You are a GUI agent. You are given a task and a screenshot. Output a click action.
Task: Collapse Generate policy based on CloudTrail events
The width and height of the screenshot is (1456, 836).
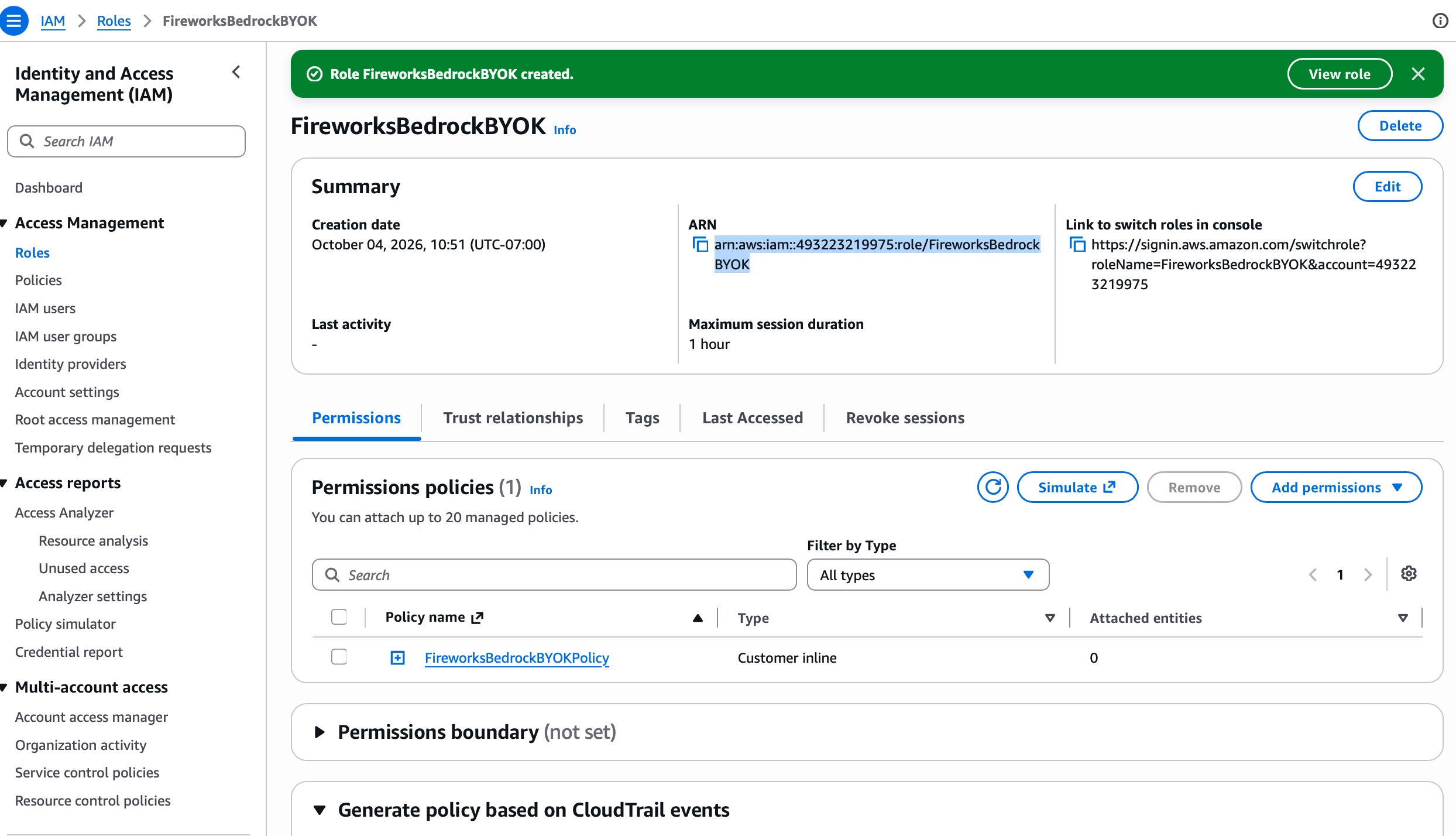click(320, 810)
